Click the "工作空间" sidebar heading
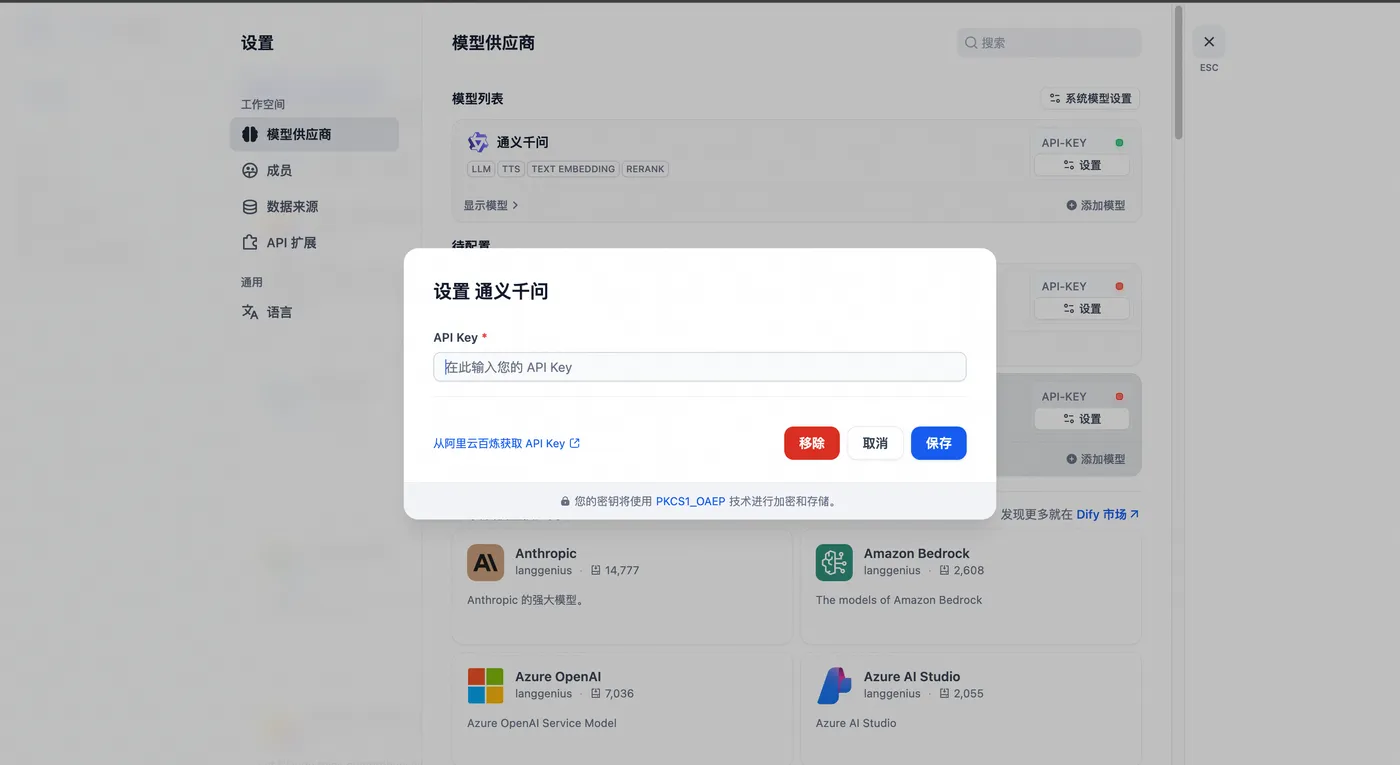This screenshot has height=765, width=1400. pyautogui.click(x=263, y=104)
